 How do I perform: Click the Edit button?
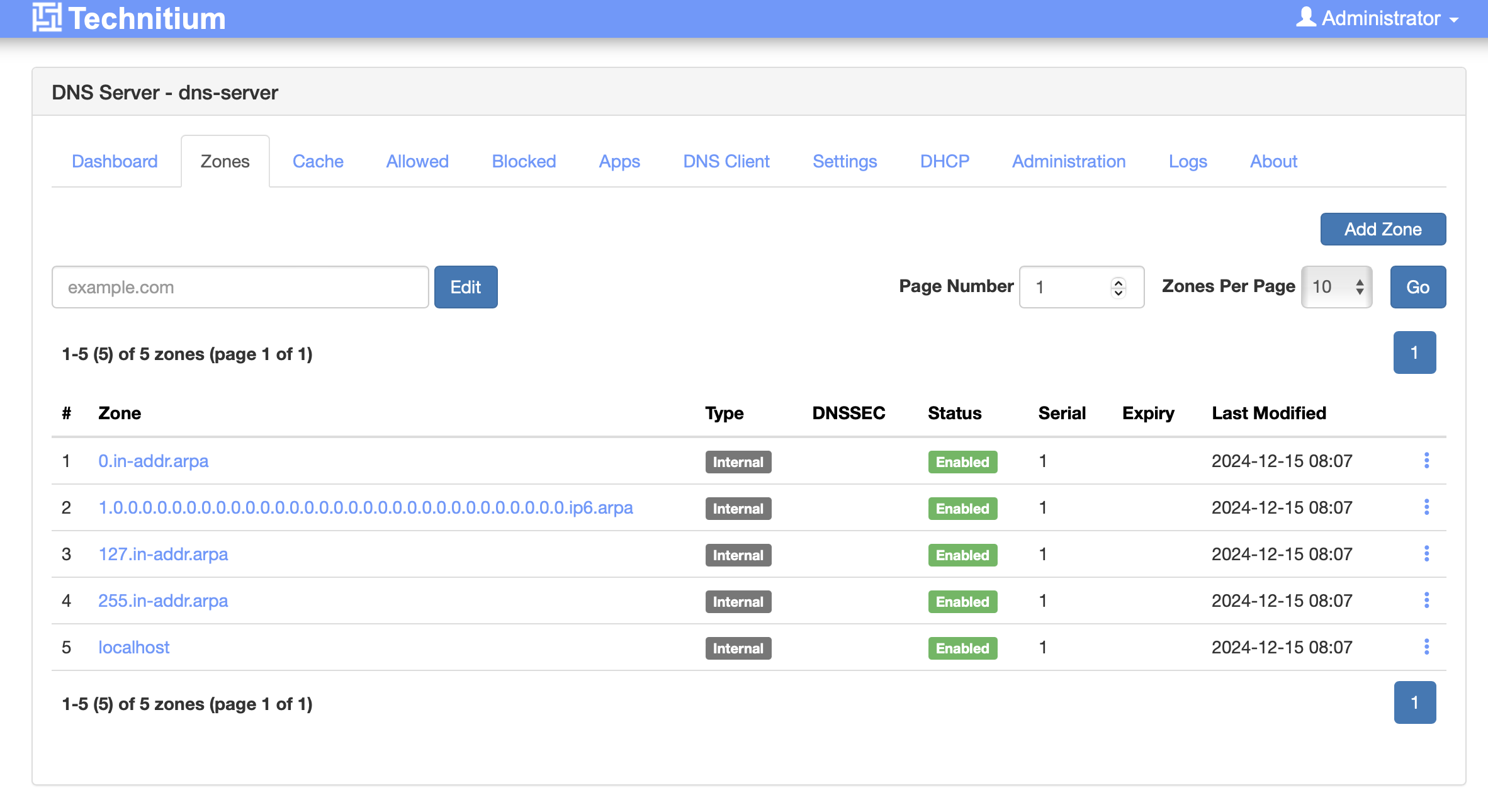[x=465, y=287]
